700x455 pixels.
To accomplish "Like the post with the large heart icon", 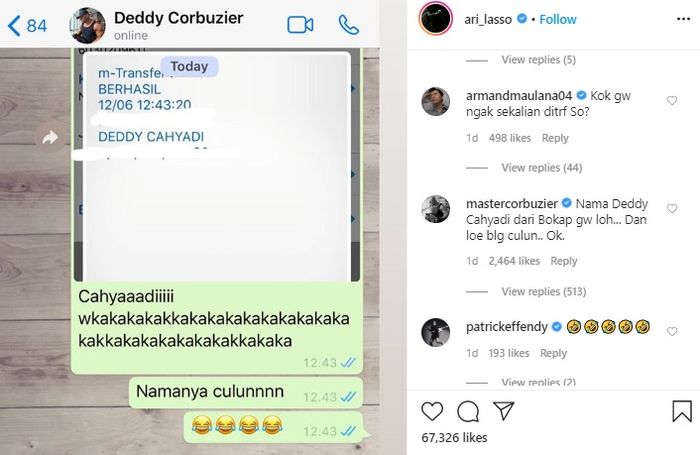I will tap(432, 411).
